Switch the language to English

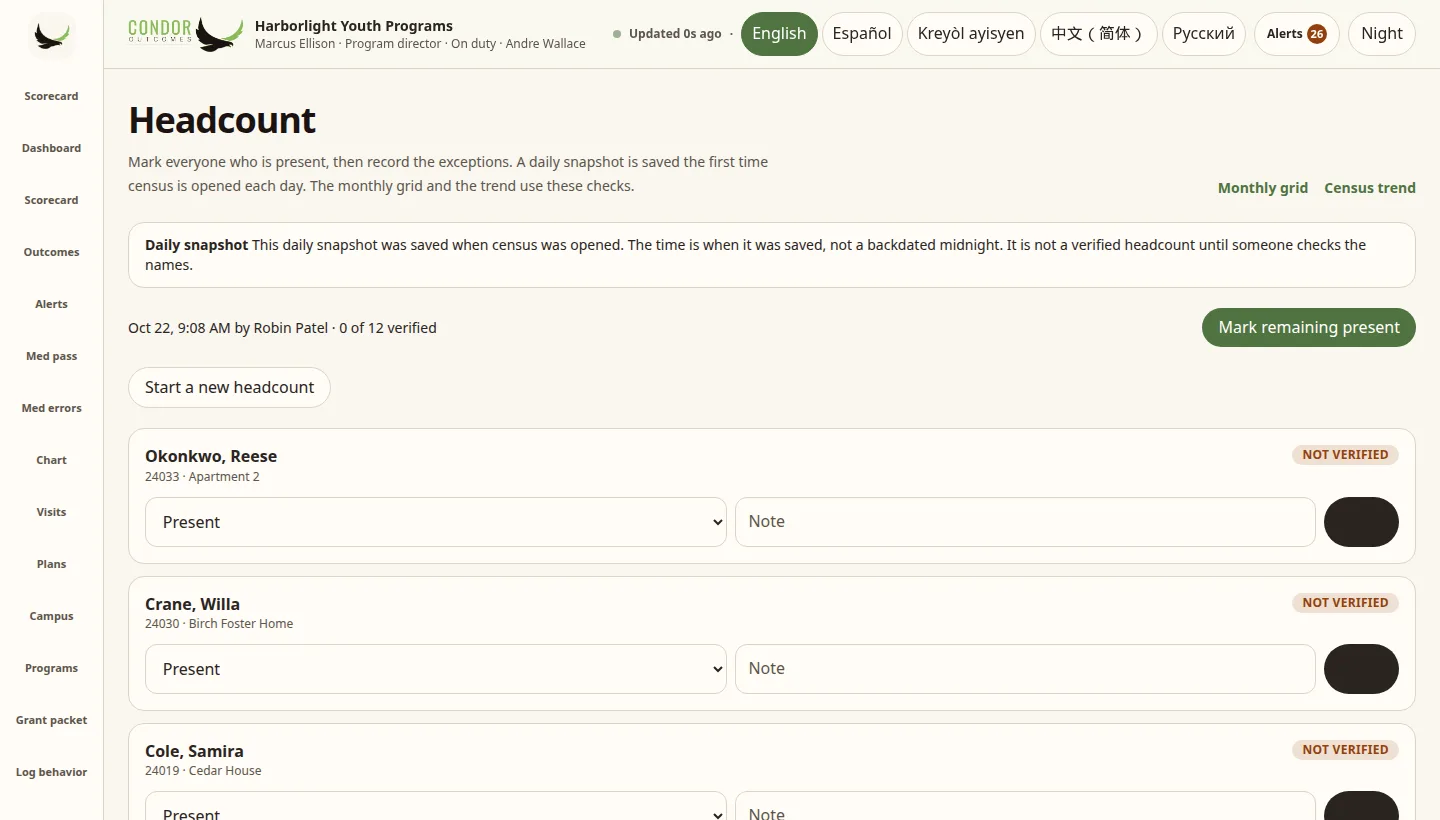pos(779,34)
